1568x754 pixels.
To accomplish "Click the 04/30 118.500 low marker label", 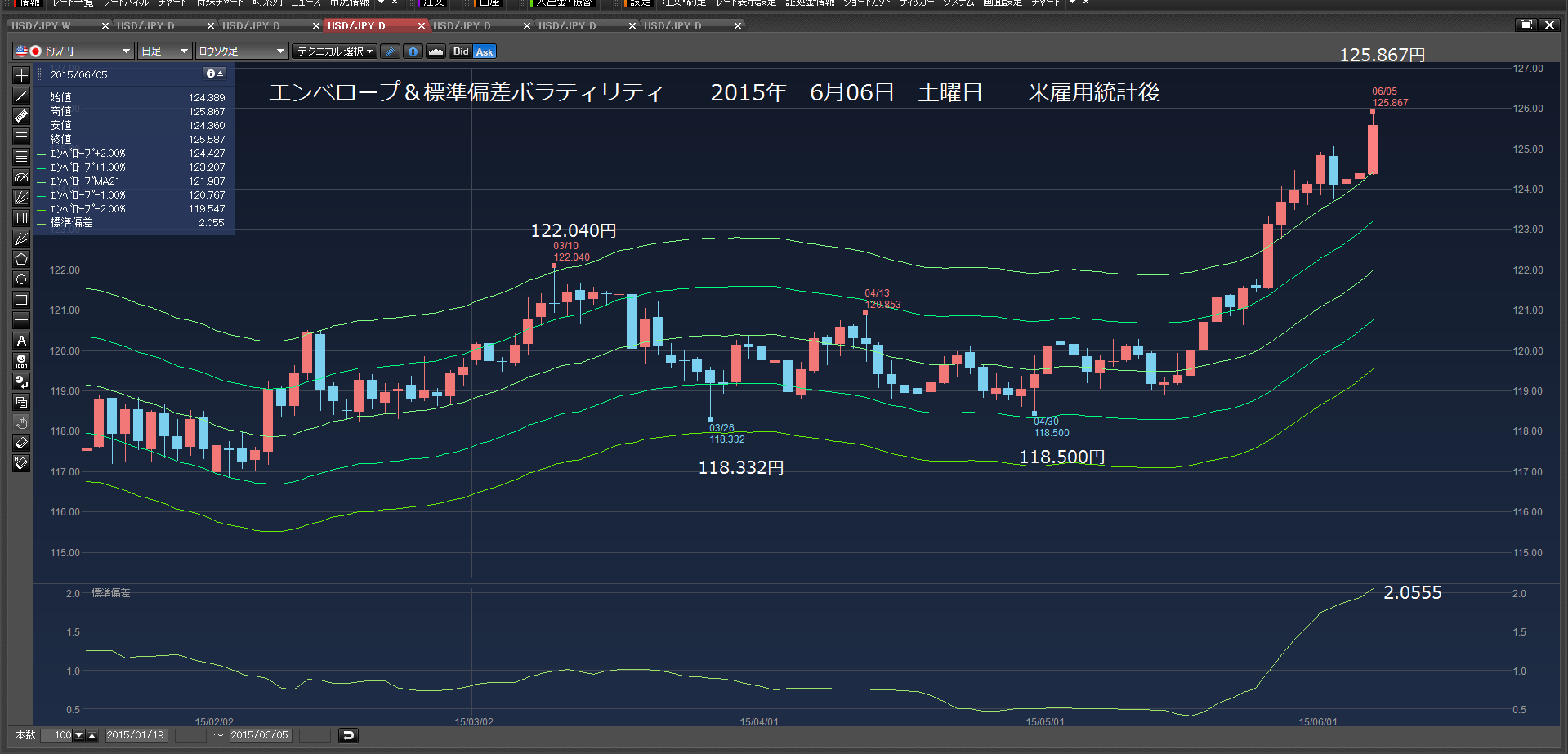I will (1051, 427).
